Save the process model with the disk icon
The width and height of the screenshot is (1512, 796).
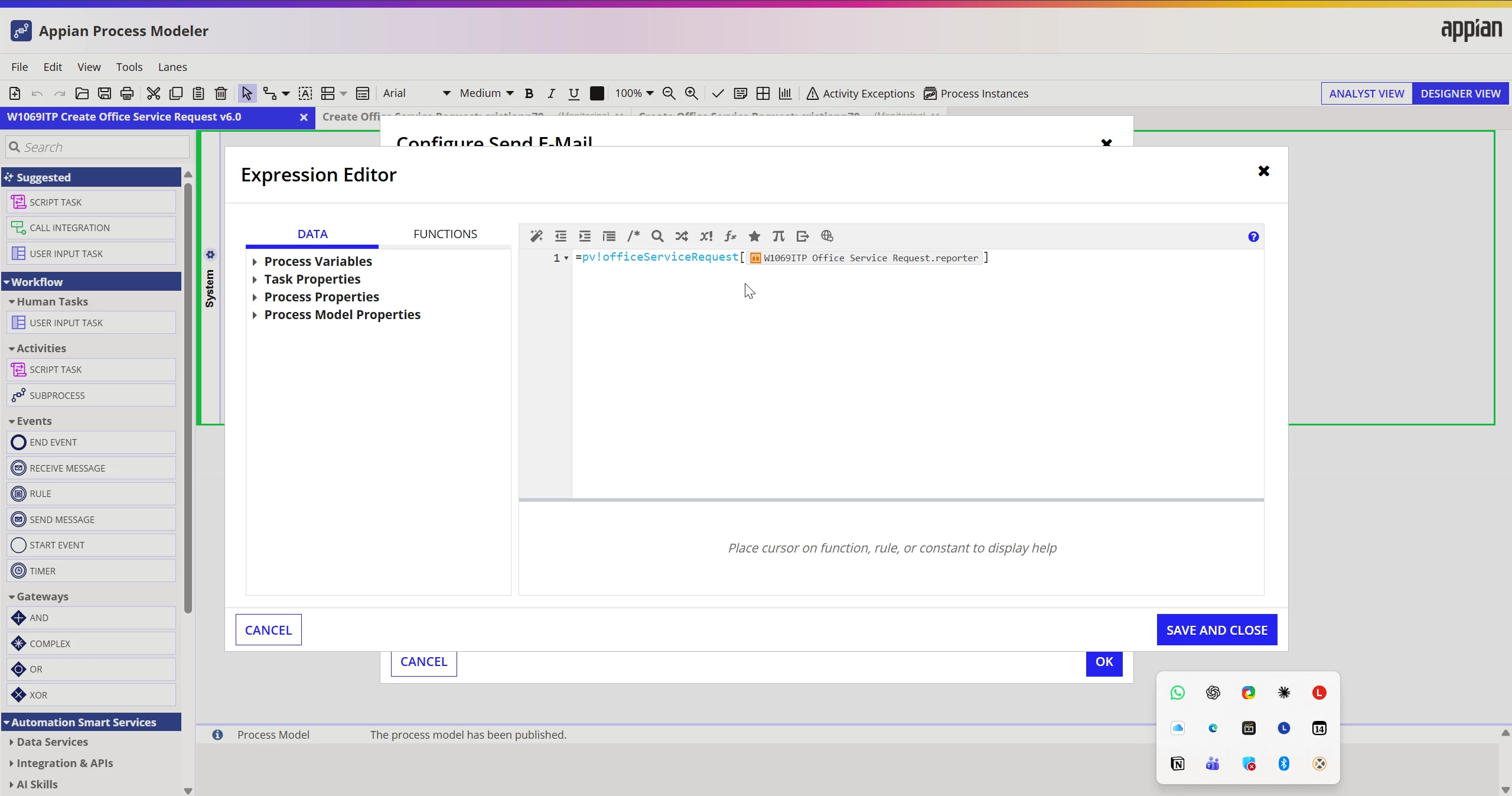coord(105,93)
